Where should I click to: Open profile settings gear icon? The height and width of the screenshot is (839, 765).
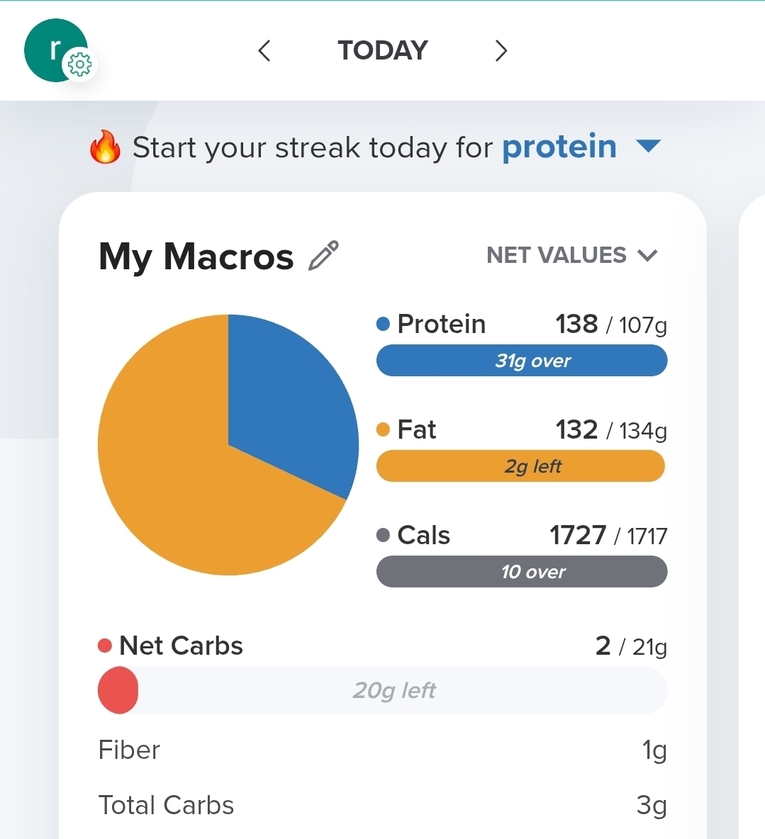[80, 65]
